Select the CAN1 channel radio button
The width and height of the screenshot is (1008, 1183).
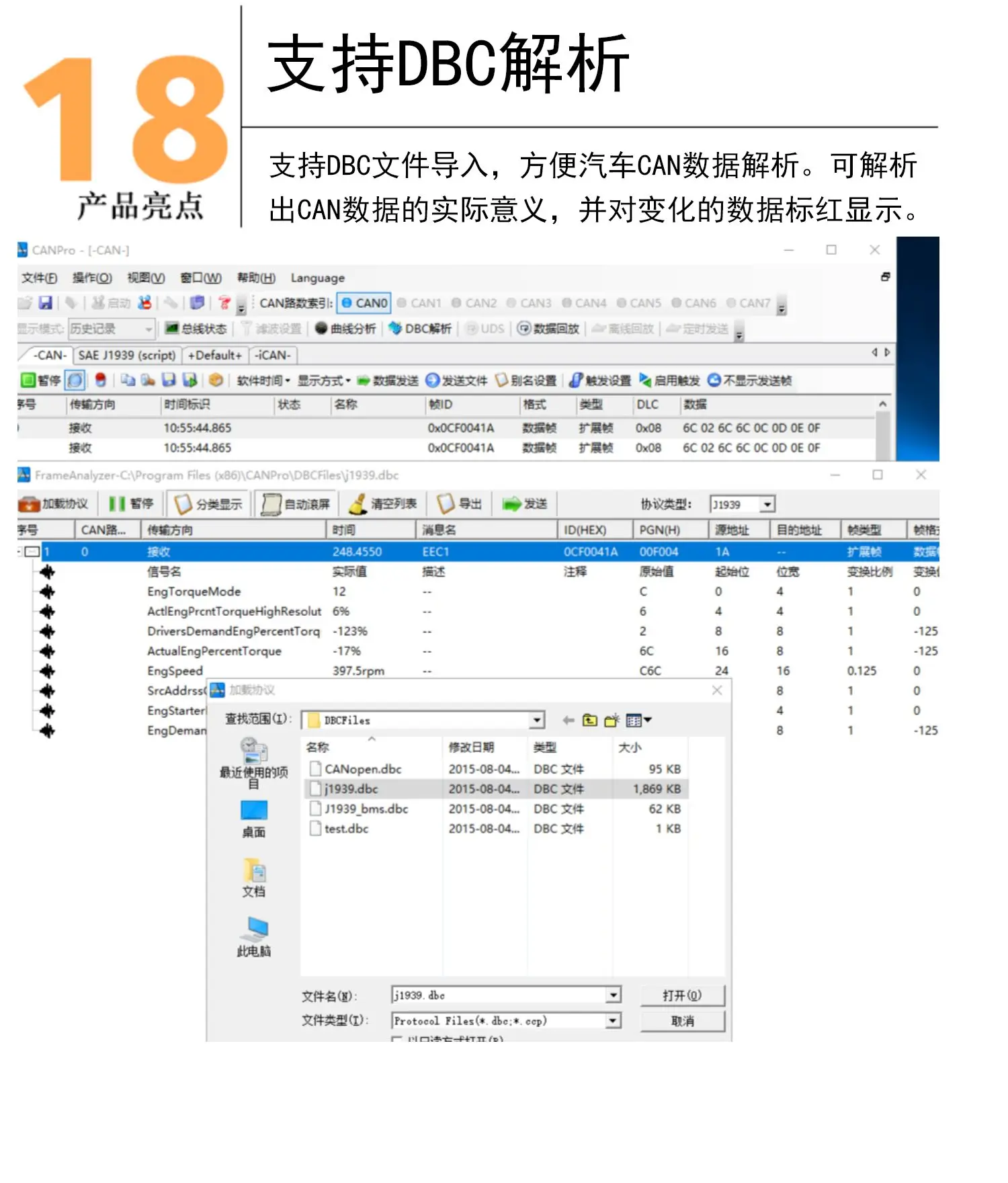pos(419,303)
